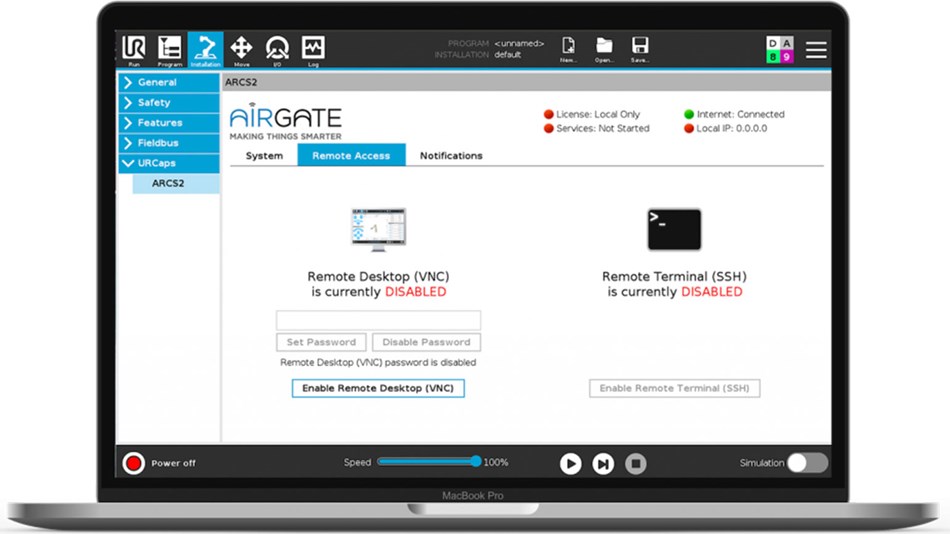This screenshot has width=950, height=534.
Task: Click the red Power off indicator
Action: tap(133, 463)
